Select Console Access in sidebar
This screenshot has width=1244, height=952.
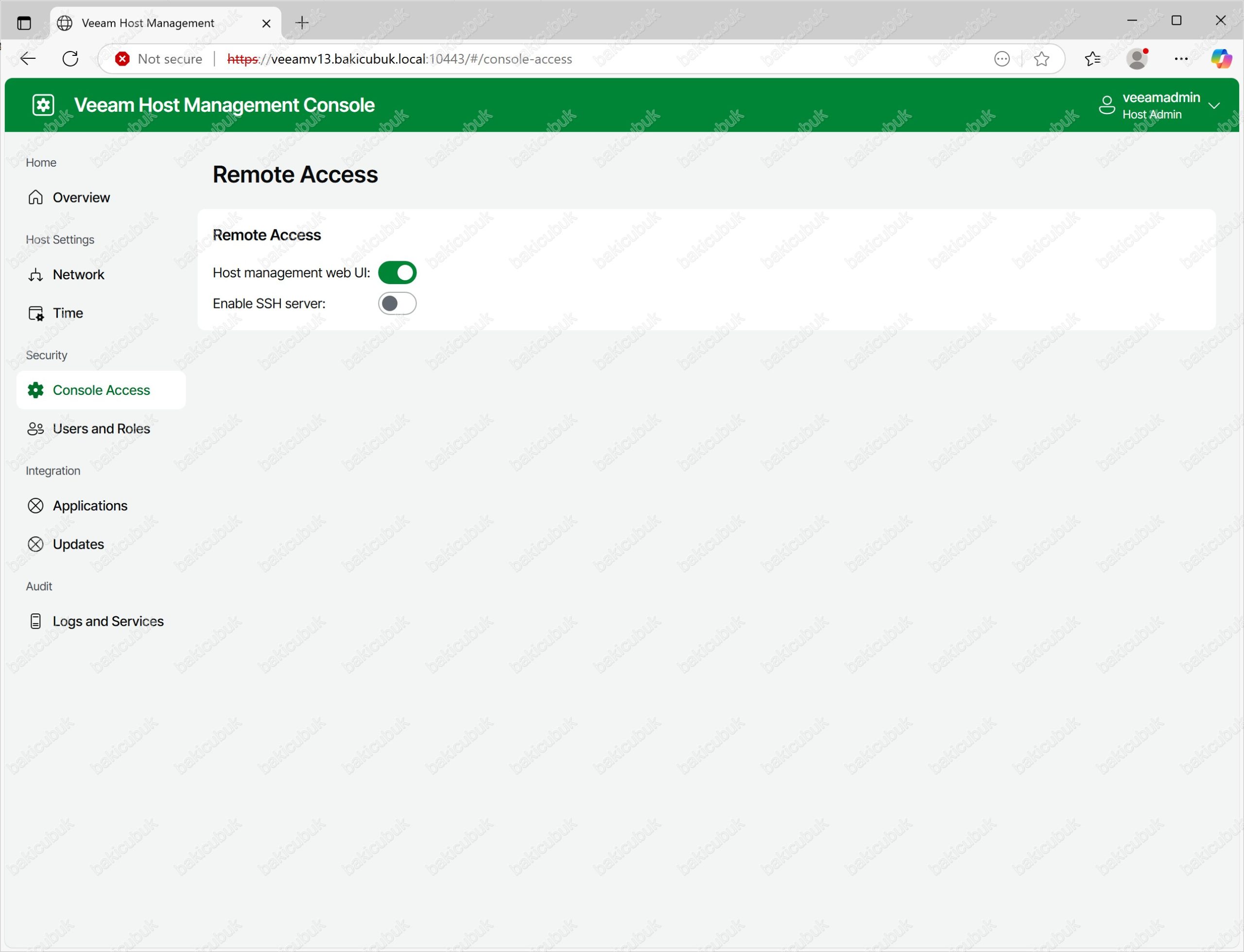point(101,390)
